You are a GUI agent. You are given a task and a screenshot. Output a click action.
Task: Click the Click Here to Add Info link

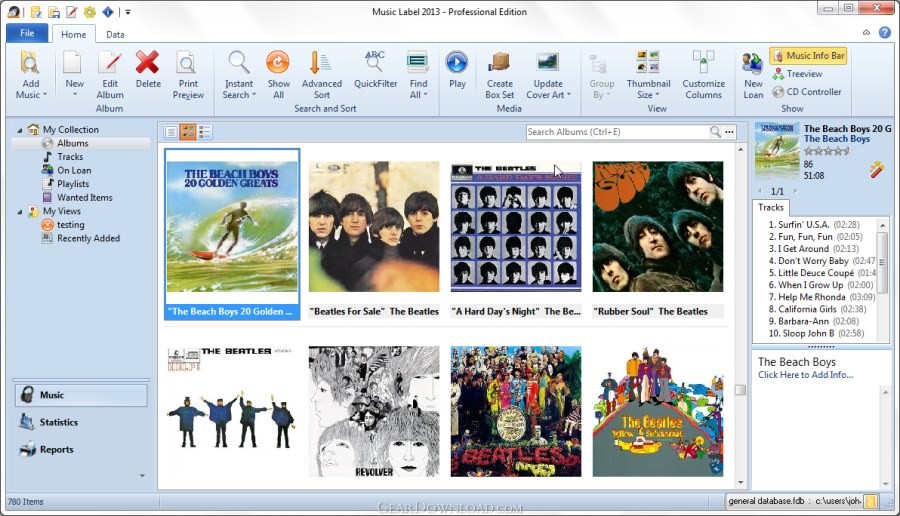[x=805, y=375]
